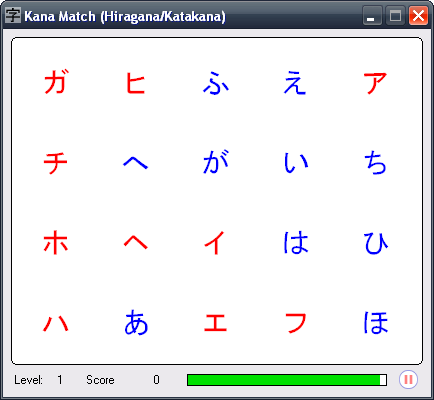Viewport: 434px width, 400px height.
Task: Select the blue hiragana え tile
Action: (295, 83)
